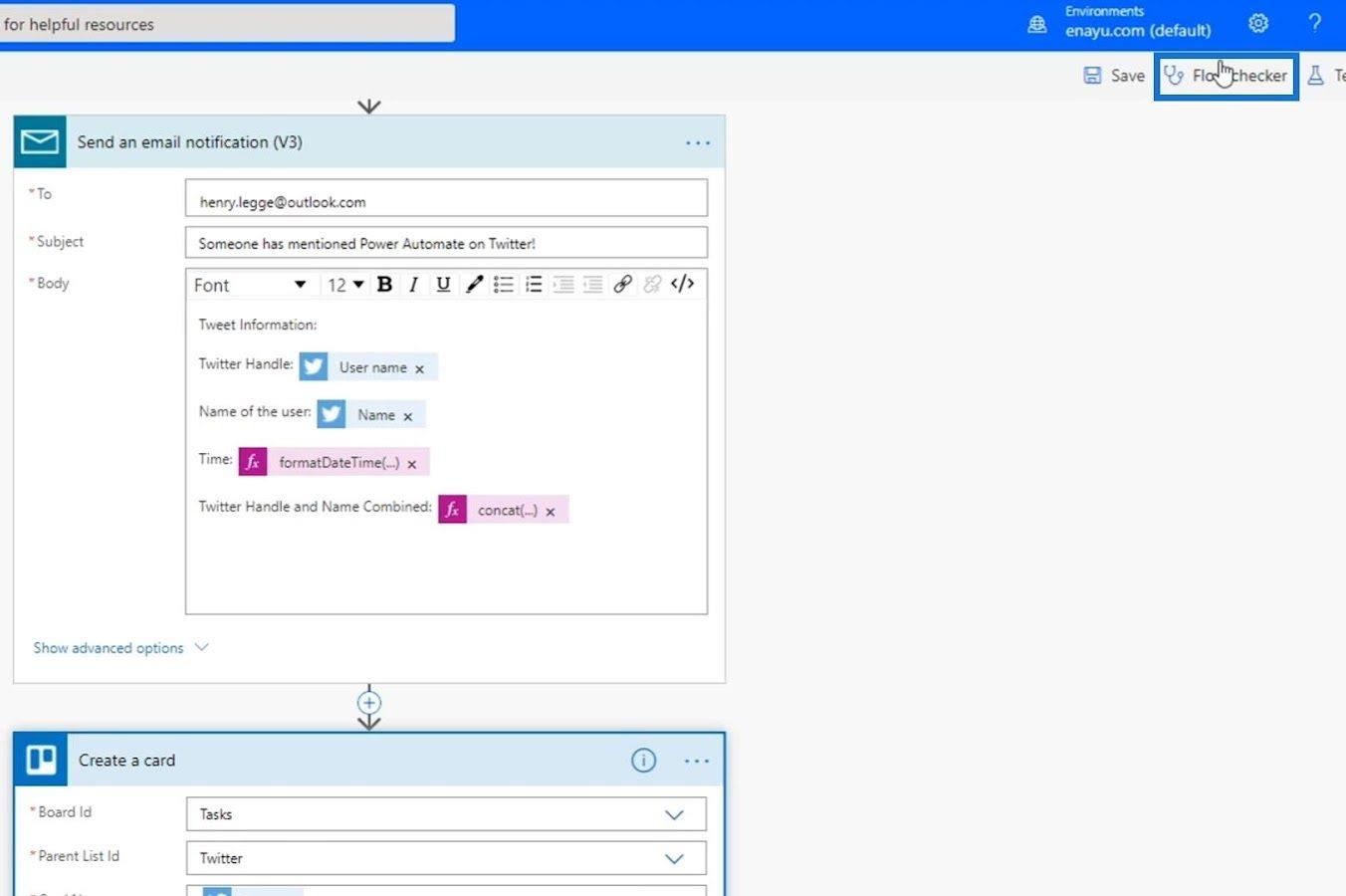1346x896 pixels.
Task: Open the Font family dropdown
Action: click(x=250, y=285)
